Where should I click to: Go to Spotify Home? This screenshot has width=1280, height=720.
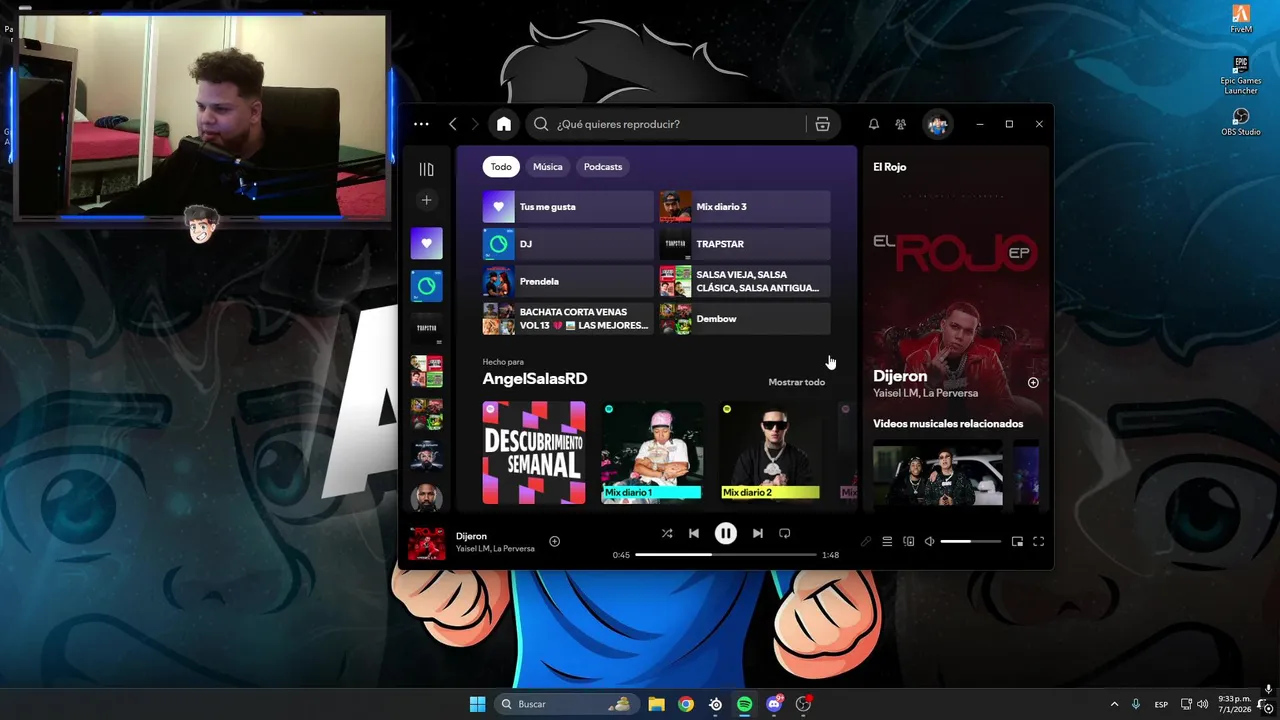pos(504,124)
